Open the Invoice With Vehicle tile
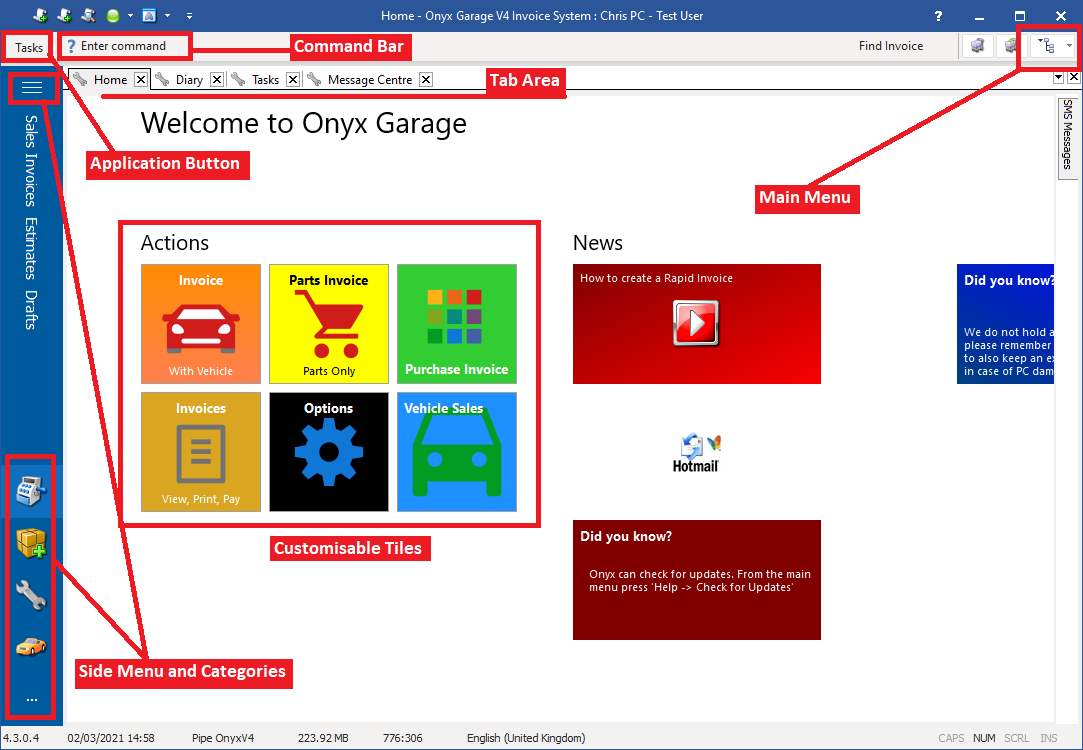 201,324
